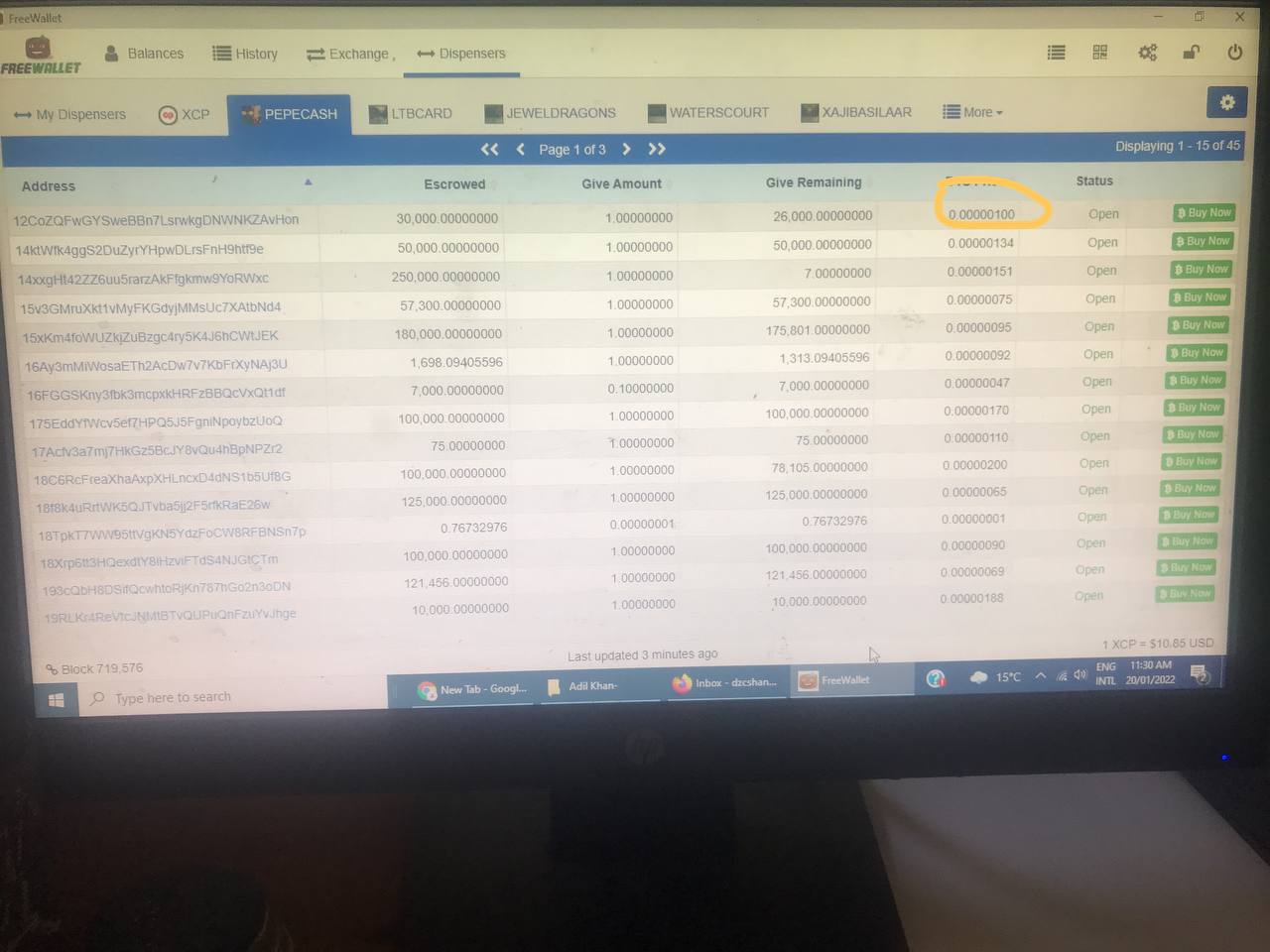This screenshot has width=1270, height=952.
Task: Open the notification center icon
Action: (x=1200, y=674)
